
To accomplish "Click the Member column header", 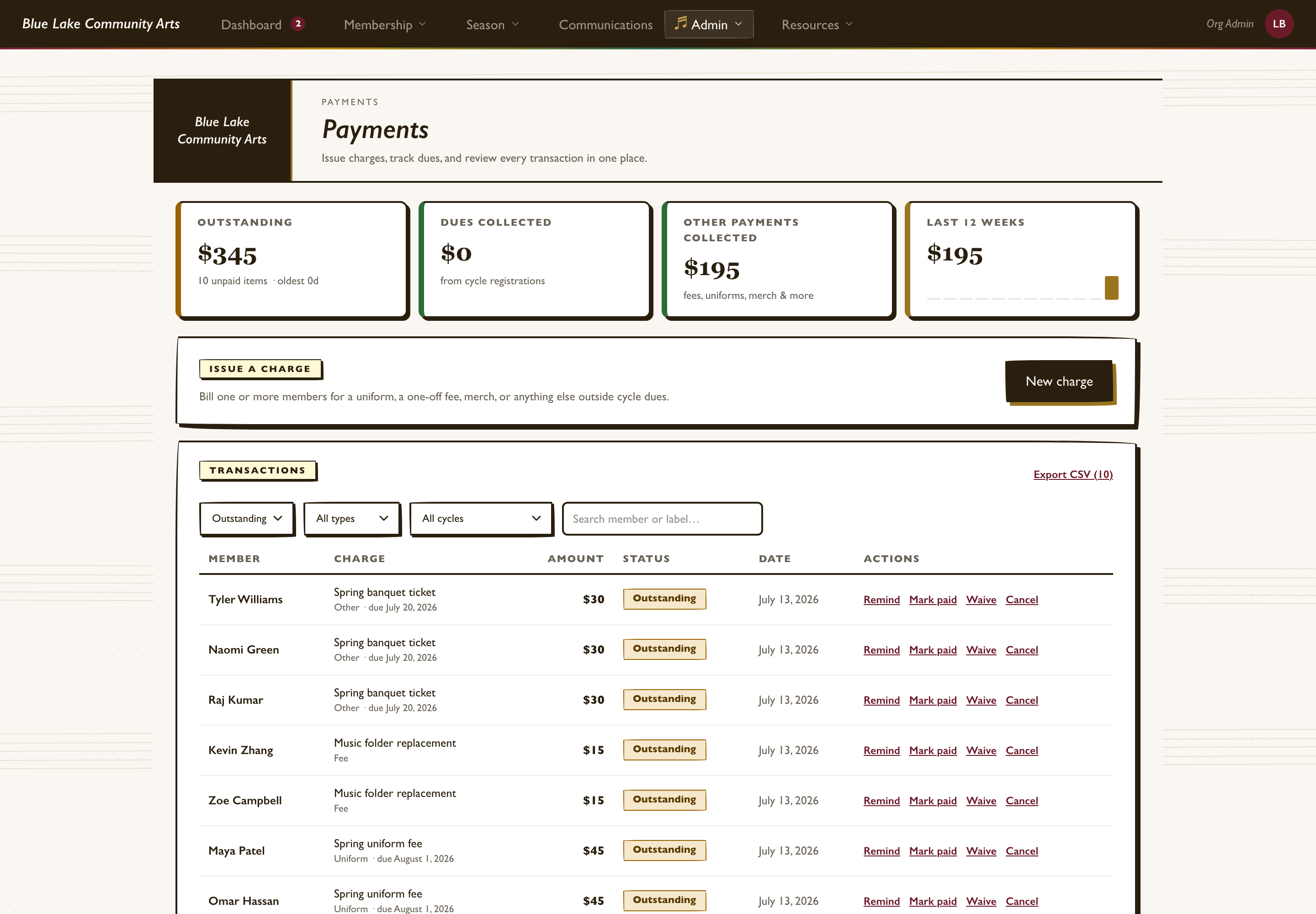I will coord(234,559).
